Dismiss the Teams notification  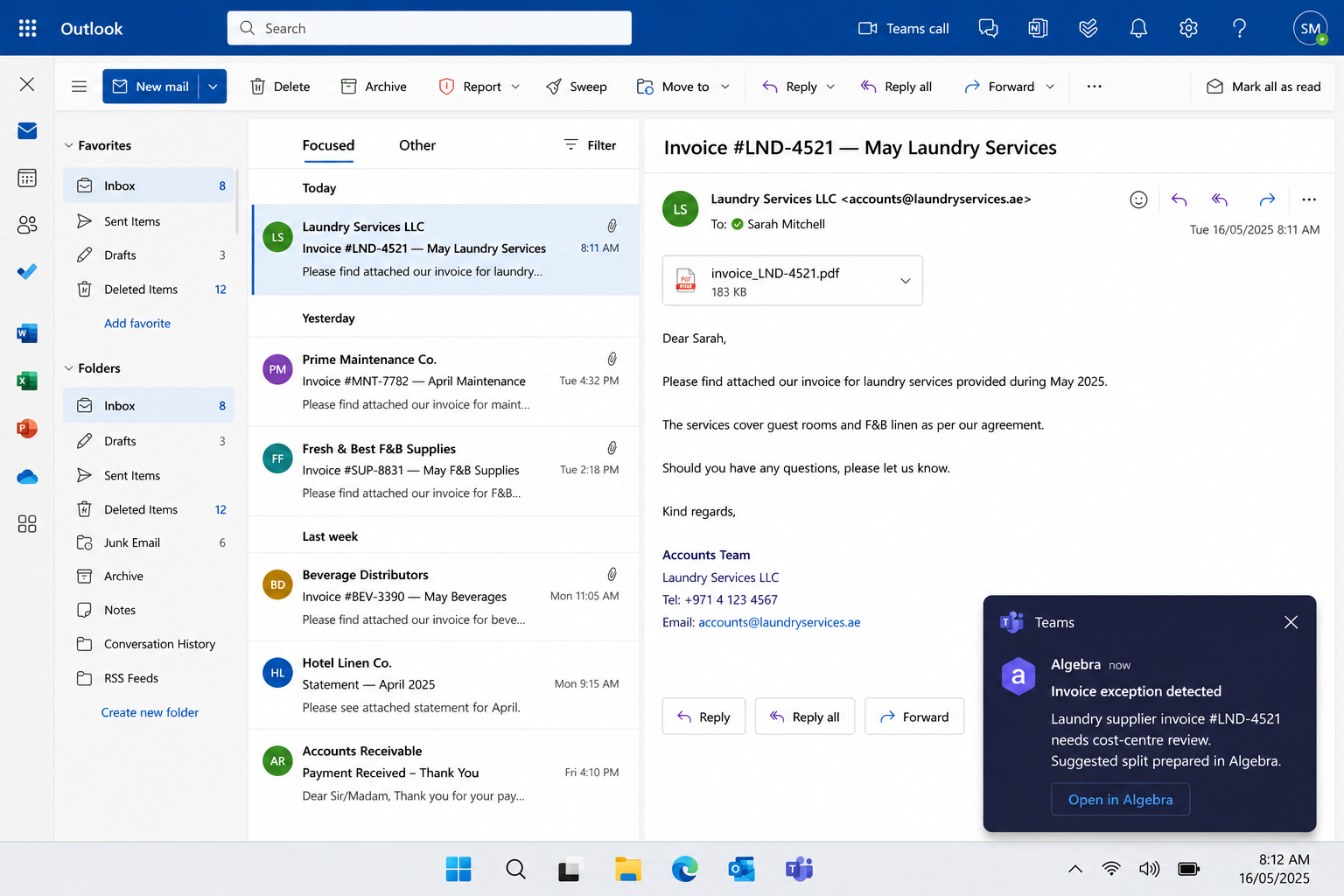click(x=1291, y=622)
